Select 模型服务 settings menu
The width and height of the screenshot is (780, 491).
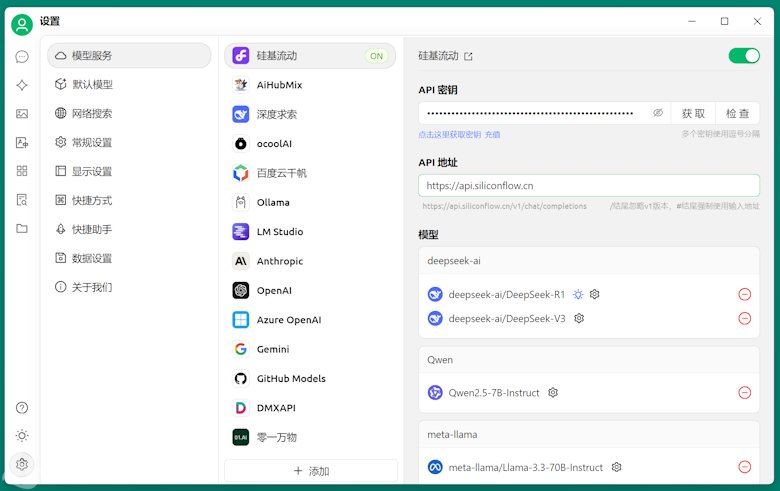point(129,55)
